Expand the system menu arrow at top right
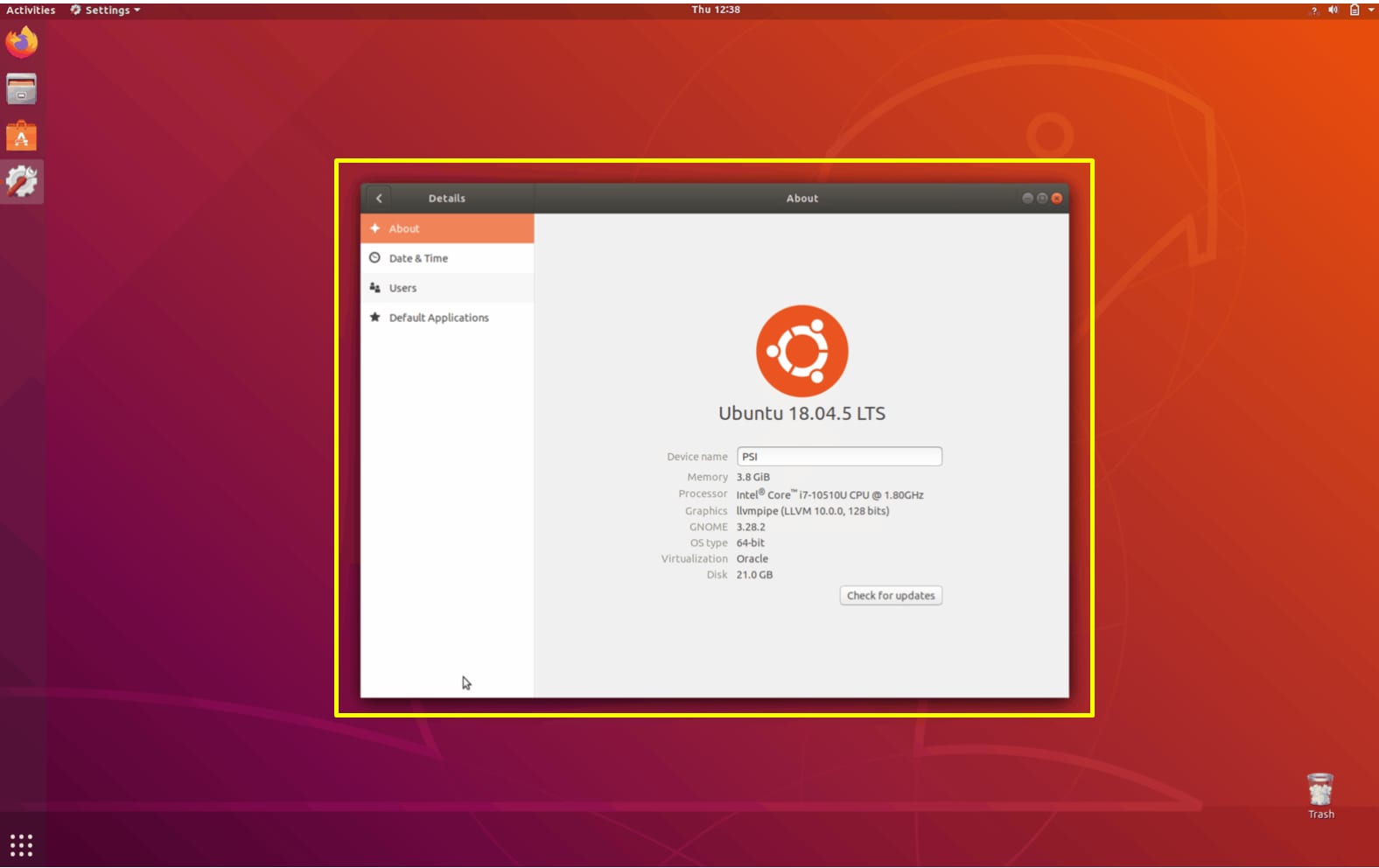This screenshot has height=868, width=1379. [1371, 10]
